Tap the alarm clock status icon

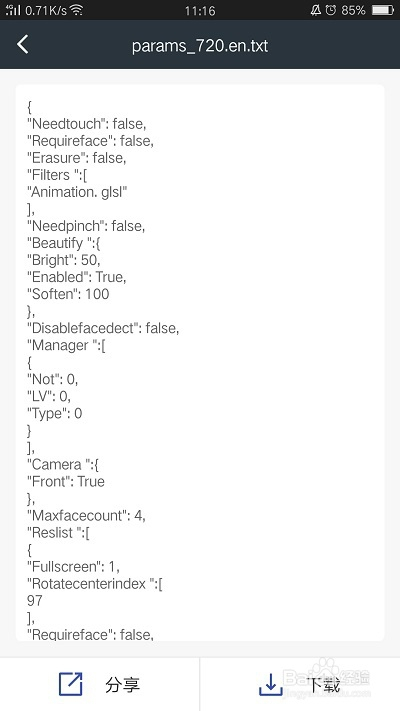[331, 10]
